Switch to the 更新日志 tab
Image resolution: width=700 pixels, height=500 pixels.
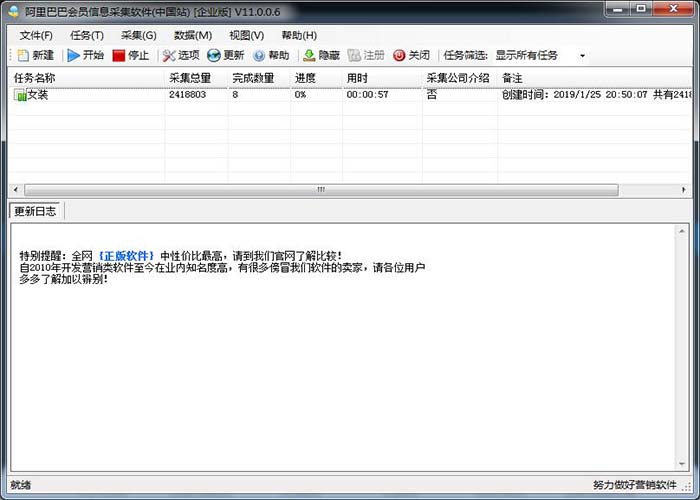point(35,211)
